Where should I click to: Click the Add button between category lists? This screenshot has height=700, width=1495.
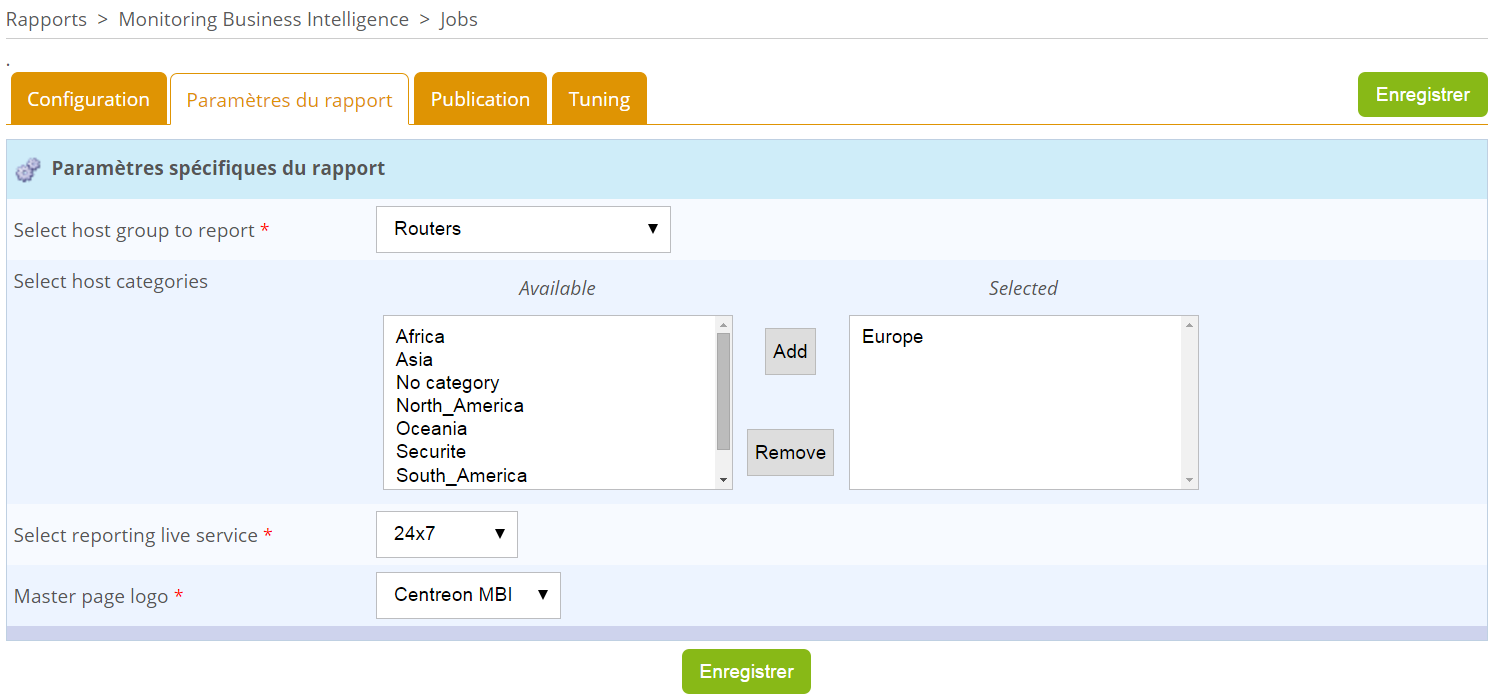789,351
